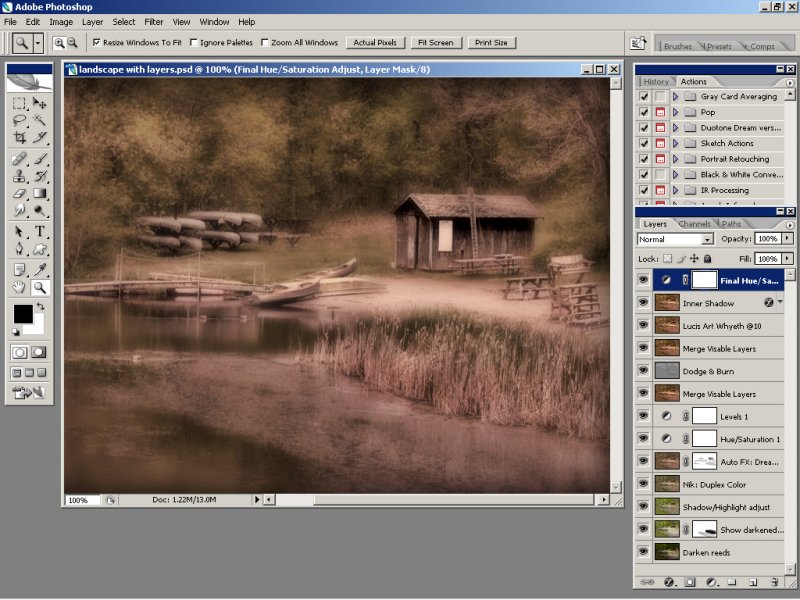The image size is (800, 600).
Task: Select the Custom Shape tool
Action: [x=40, y=249]
